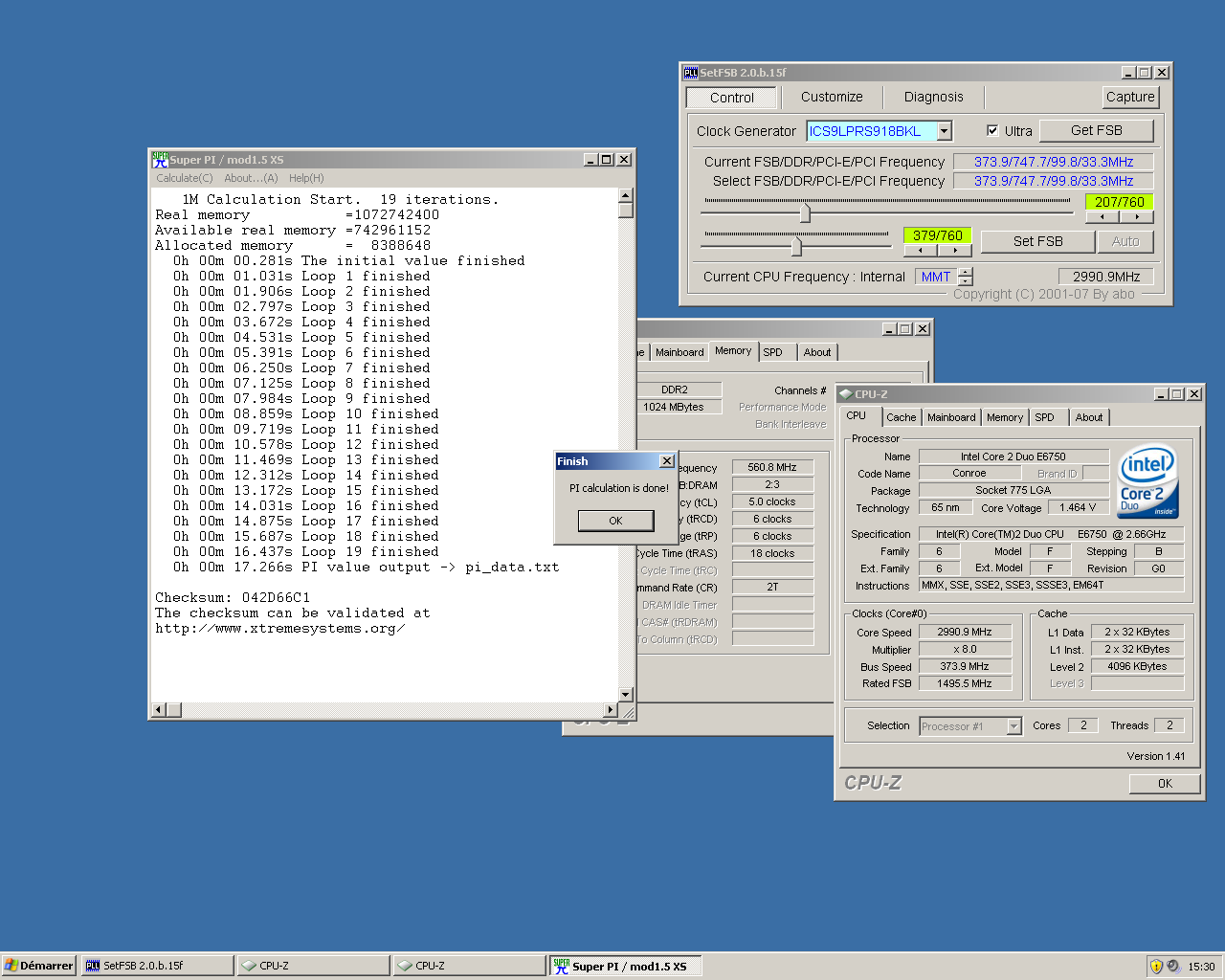Click right arrow under the 379/760 value
Viewport: 1225px width, 980px height.
pyautogui.click(x=955, y=251)
